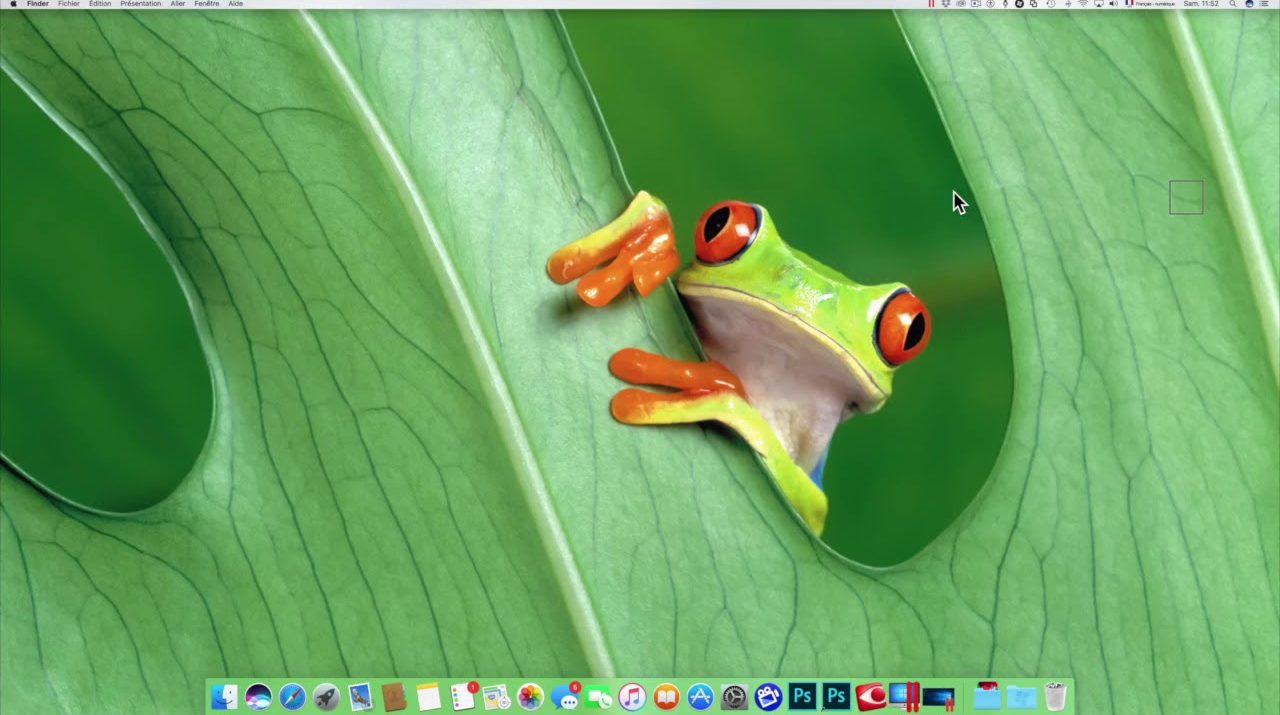Open the Fichier menu

pyautogui.click(x=68, y=4)
